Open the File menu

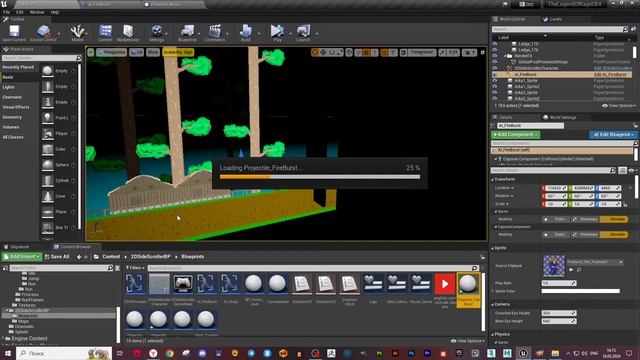(6, 12)
